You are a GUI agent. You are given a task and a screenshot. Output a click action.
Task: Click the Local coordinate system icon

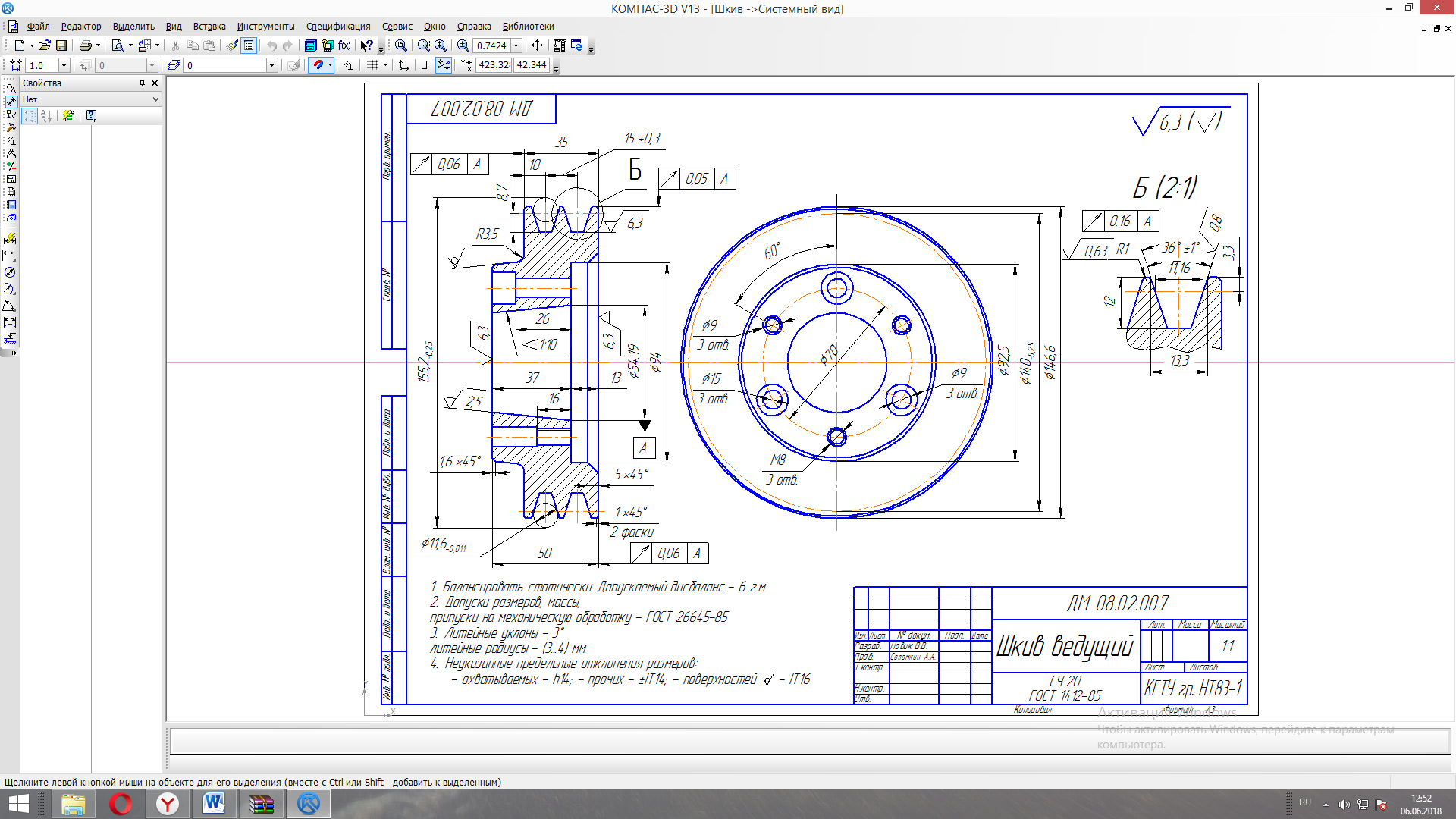pos(403,65)
